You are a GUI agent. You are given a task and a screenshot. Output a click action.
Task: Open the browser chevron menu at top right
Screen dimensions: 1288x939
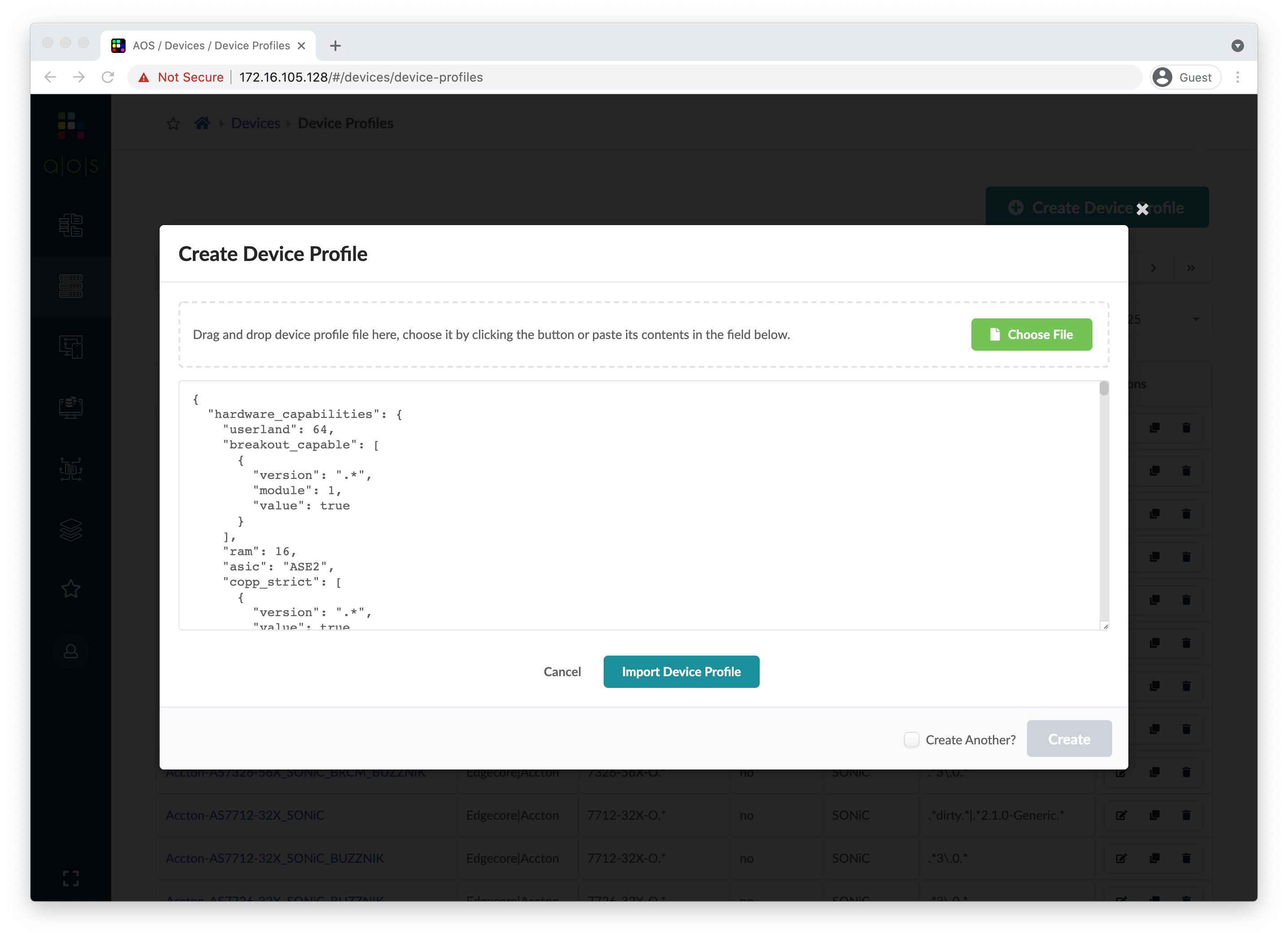[1238, 45]
